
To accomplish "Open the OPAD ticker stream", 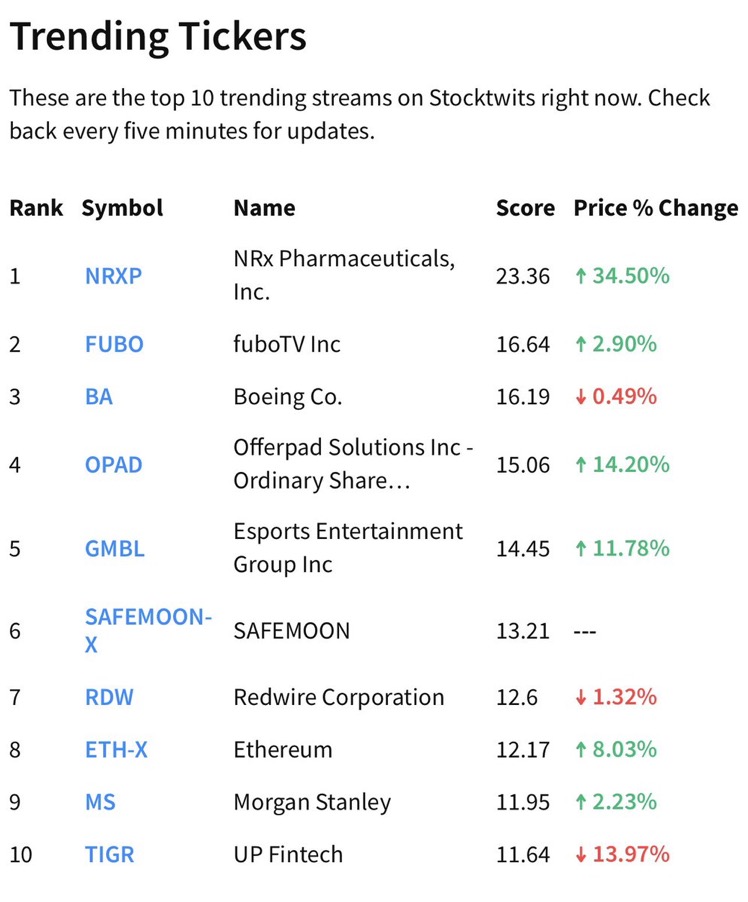I will pos(113,465).
